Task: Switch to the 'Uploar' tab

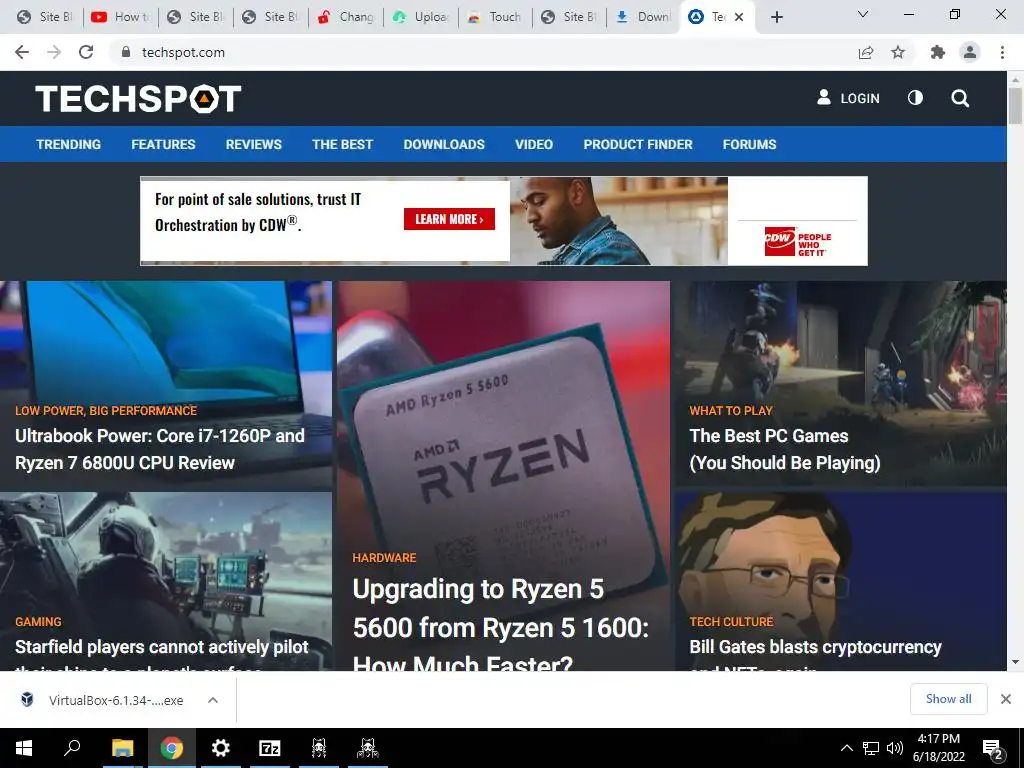Action: (x=421, y=17)
